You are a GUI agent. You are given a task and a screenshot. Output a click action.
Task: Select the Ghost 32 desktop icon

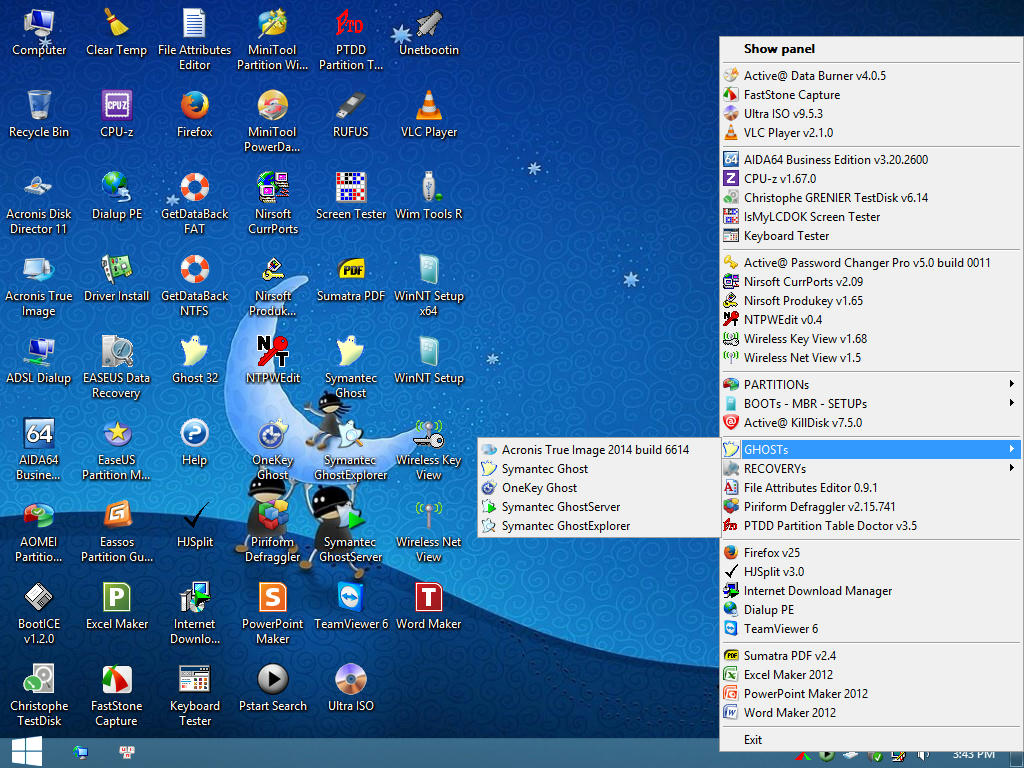click(x=195, y=360)
